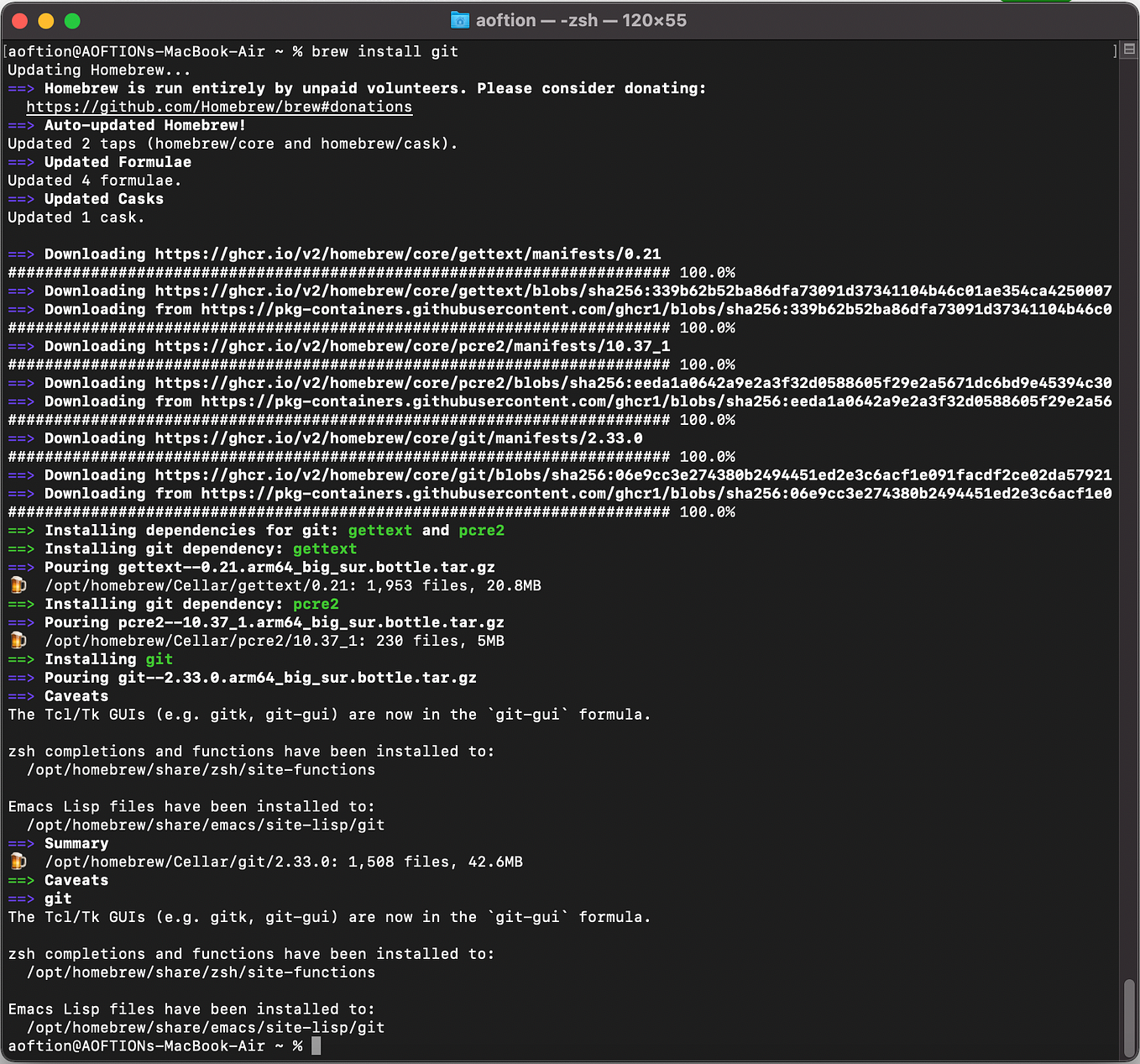Select the green word git after Installing
The width and height of the screenshot is (1140, 1064).
click(159, 659)
